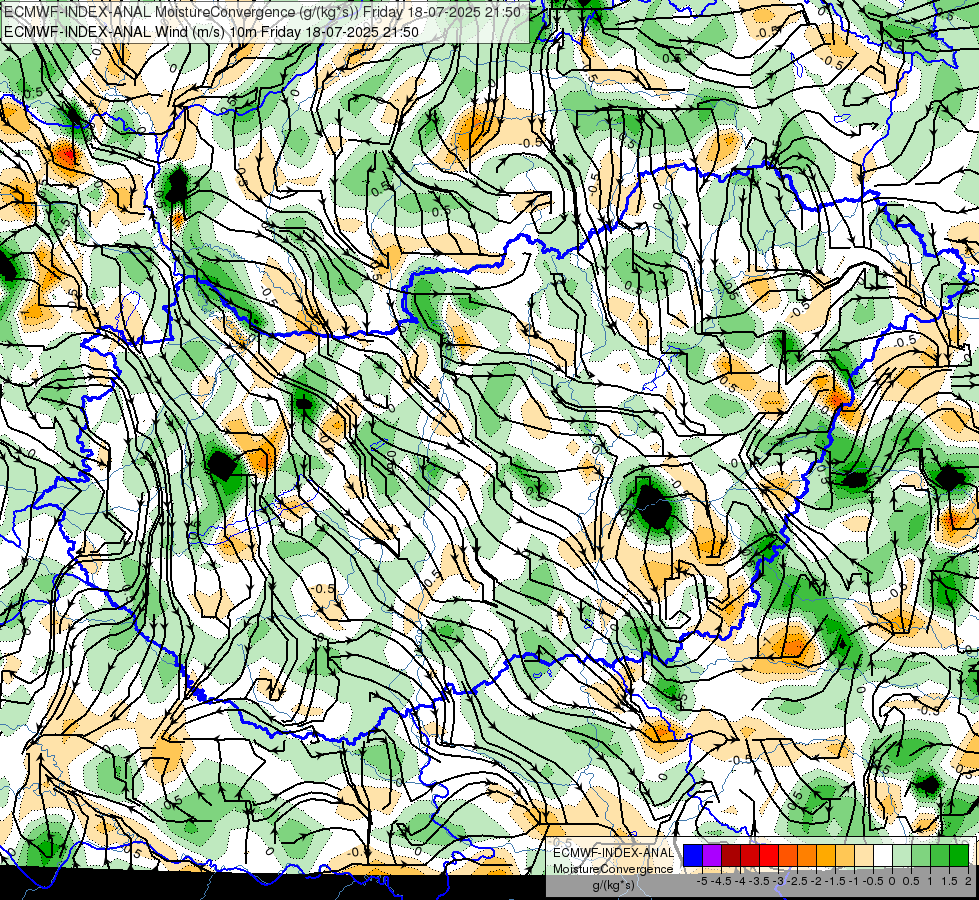
Task: Click the -3 tick label on the legend
Action: pos(779,881)
